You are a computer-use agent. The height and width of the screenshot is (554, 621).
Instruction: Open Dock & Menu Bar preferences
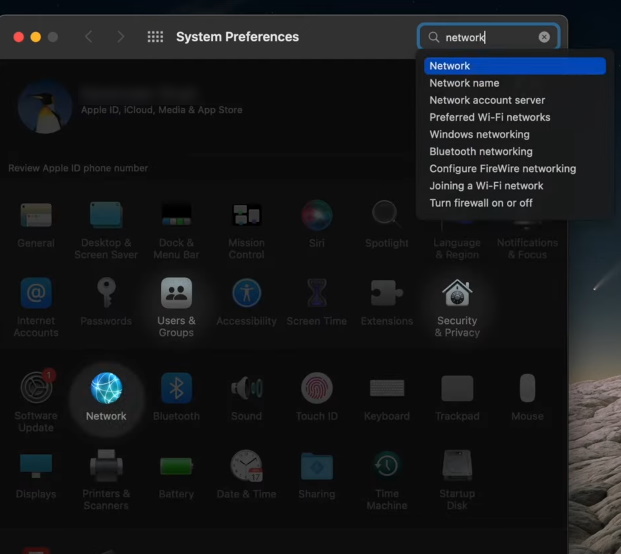(x=176, y=215)
